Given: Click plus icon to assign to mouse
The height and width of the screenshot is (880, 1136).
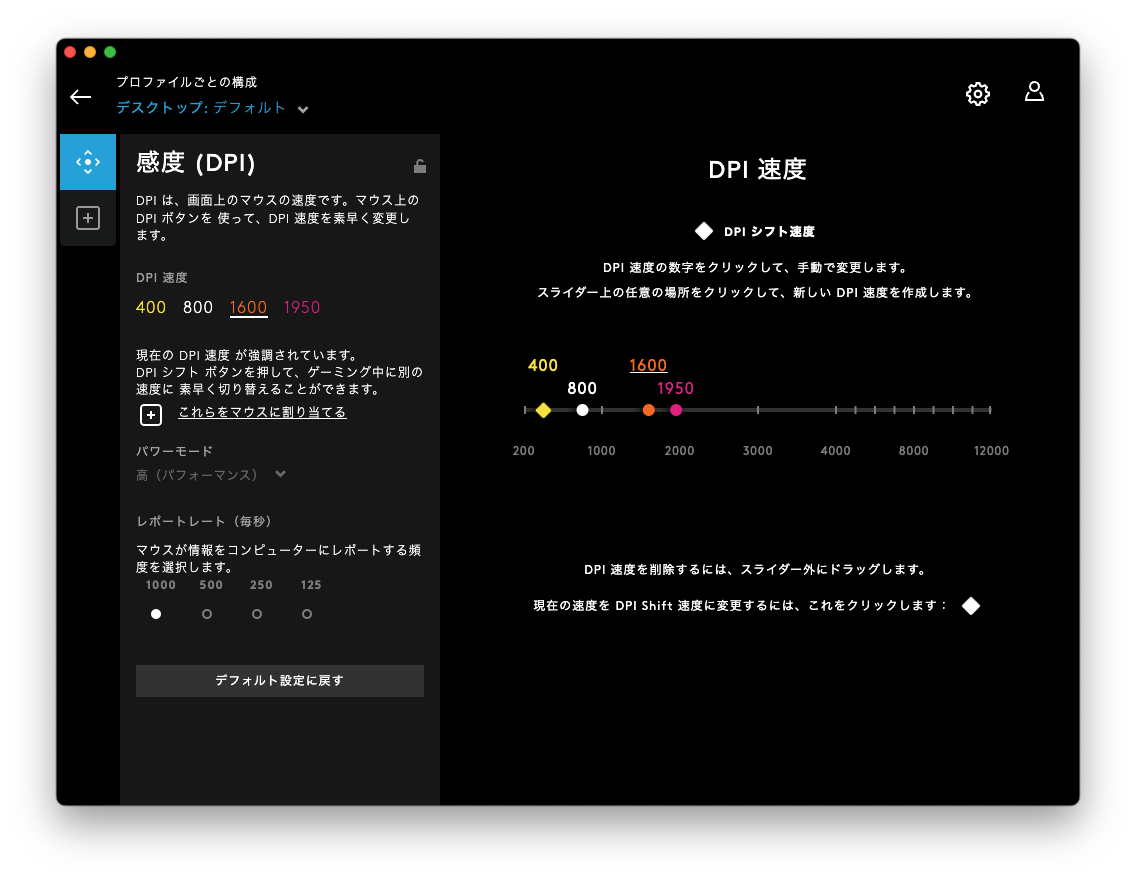Looking at the screenshot, I should pos(151,414).
